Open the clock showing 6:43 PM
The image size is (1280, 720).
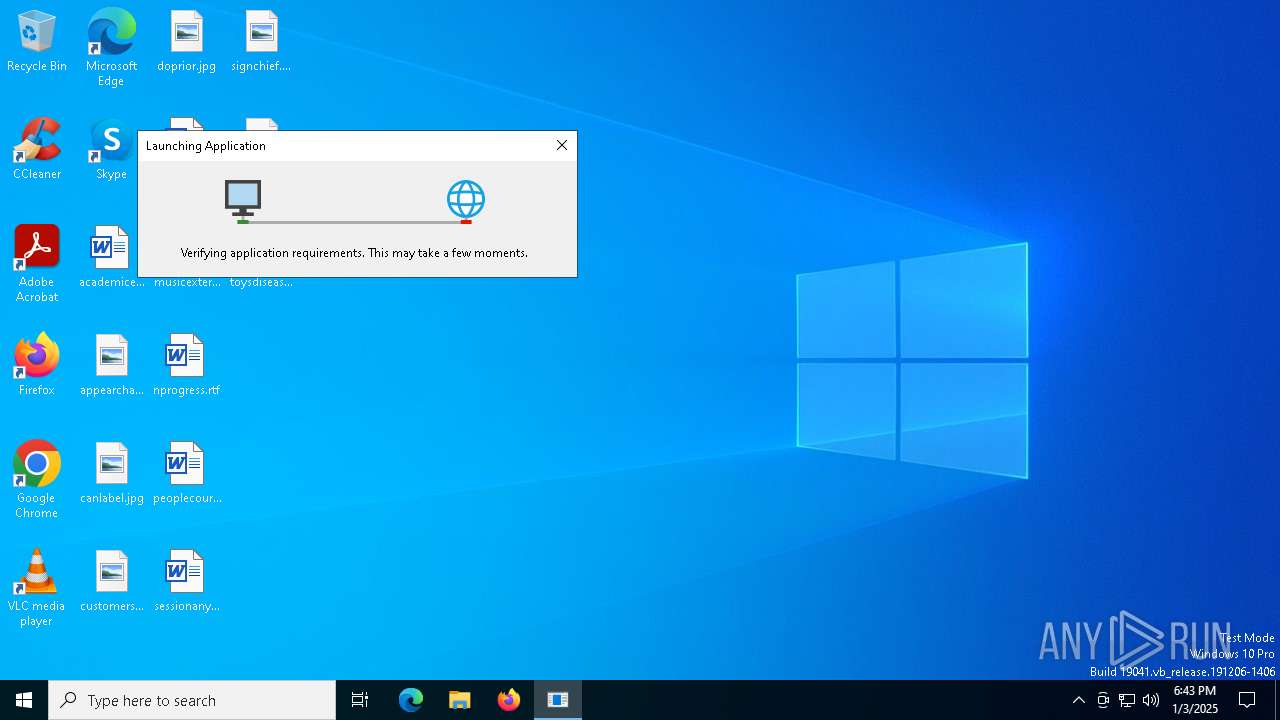1195,700
